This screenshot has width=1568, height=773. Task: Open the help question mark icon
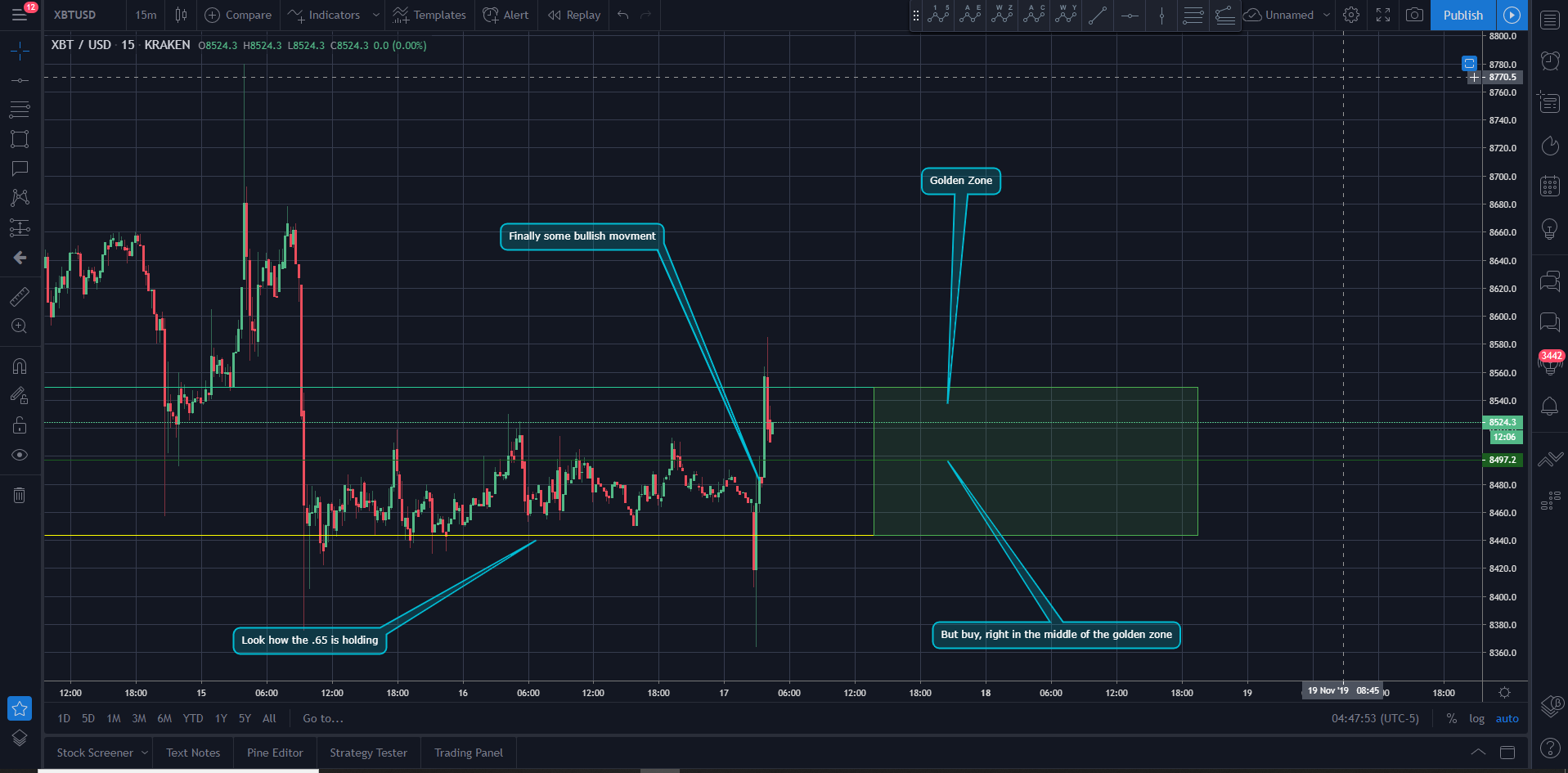coord(1550,748)
